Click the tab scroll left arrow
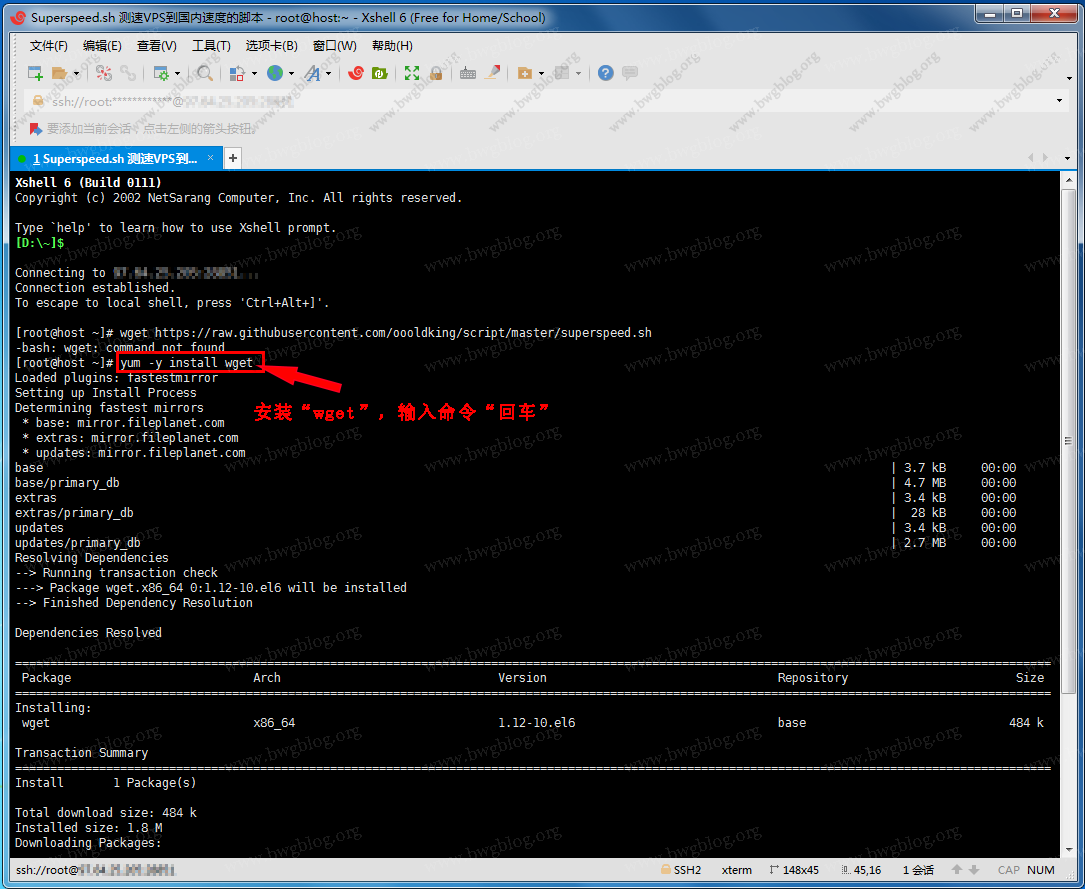Image resolution: width=1085 pixels, height=889 pixels. pos(1031,158)
